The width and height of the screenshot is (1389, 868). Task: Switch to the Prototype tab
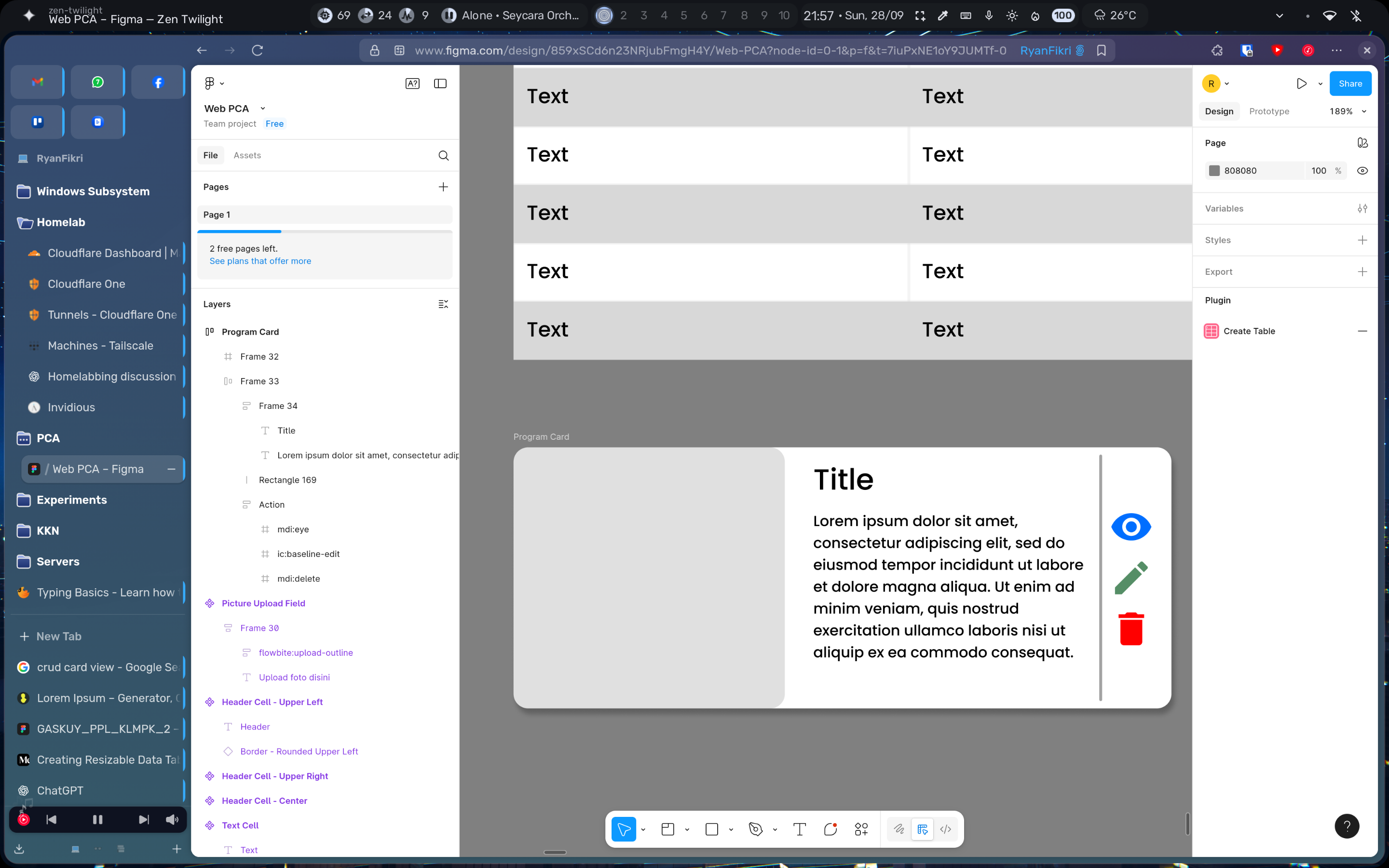pyautogui.click(x=1268, y=111)
